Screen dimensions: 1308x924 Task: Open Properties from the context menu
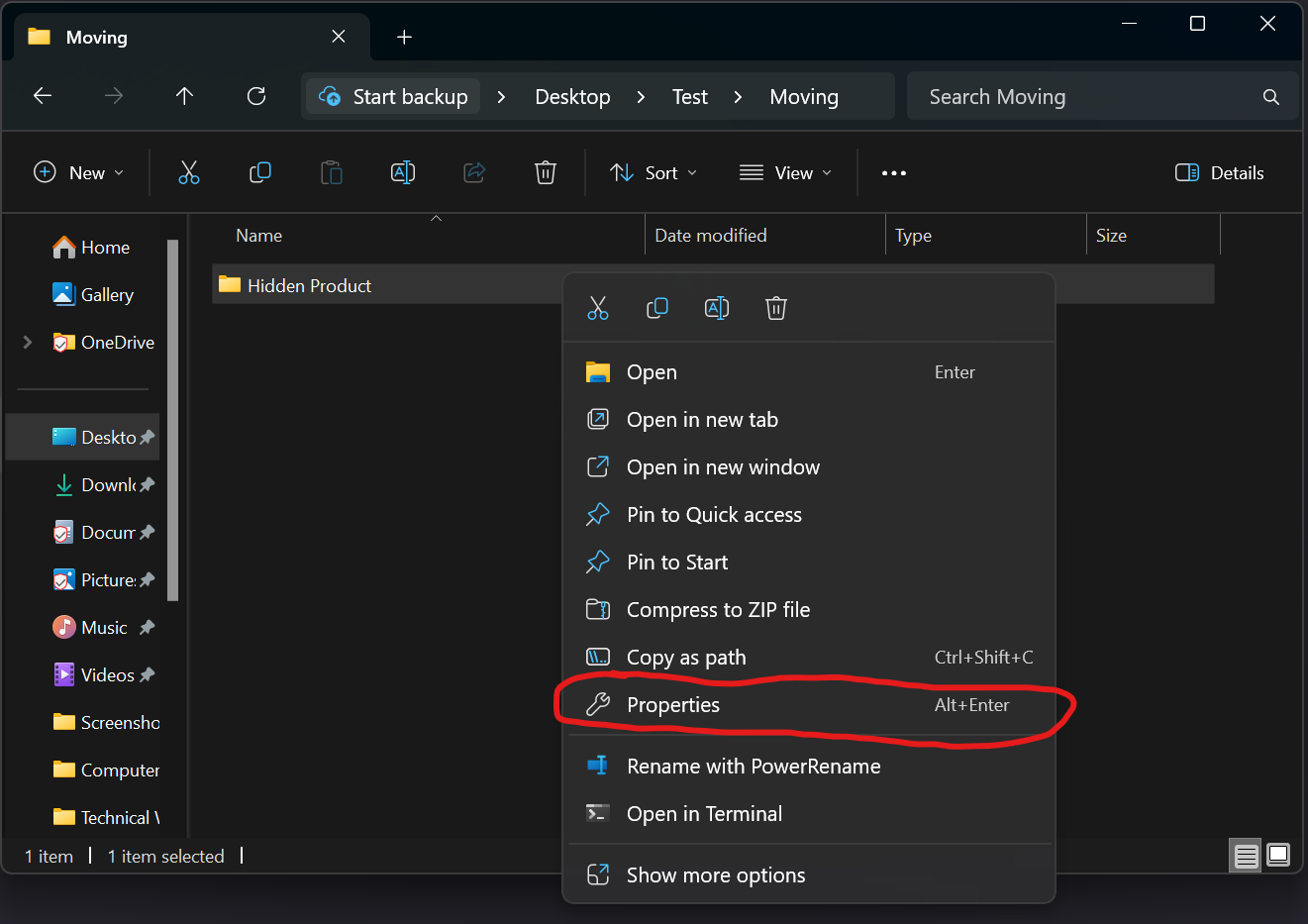[x=809, y=705]
